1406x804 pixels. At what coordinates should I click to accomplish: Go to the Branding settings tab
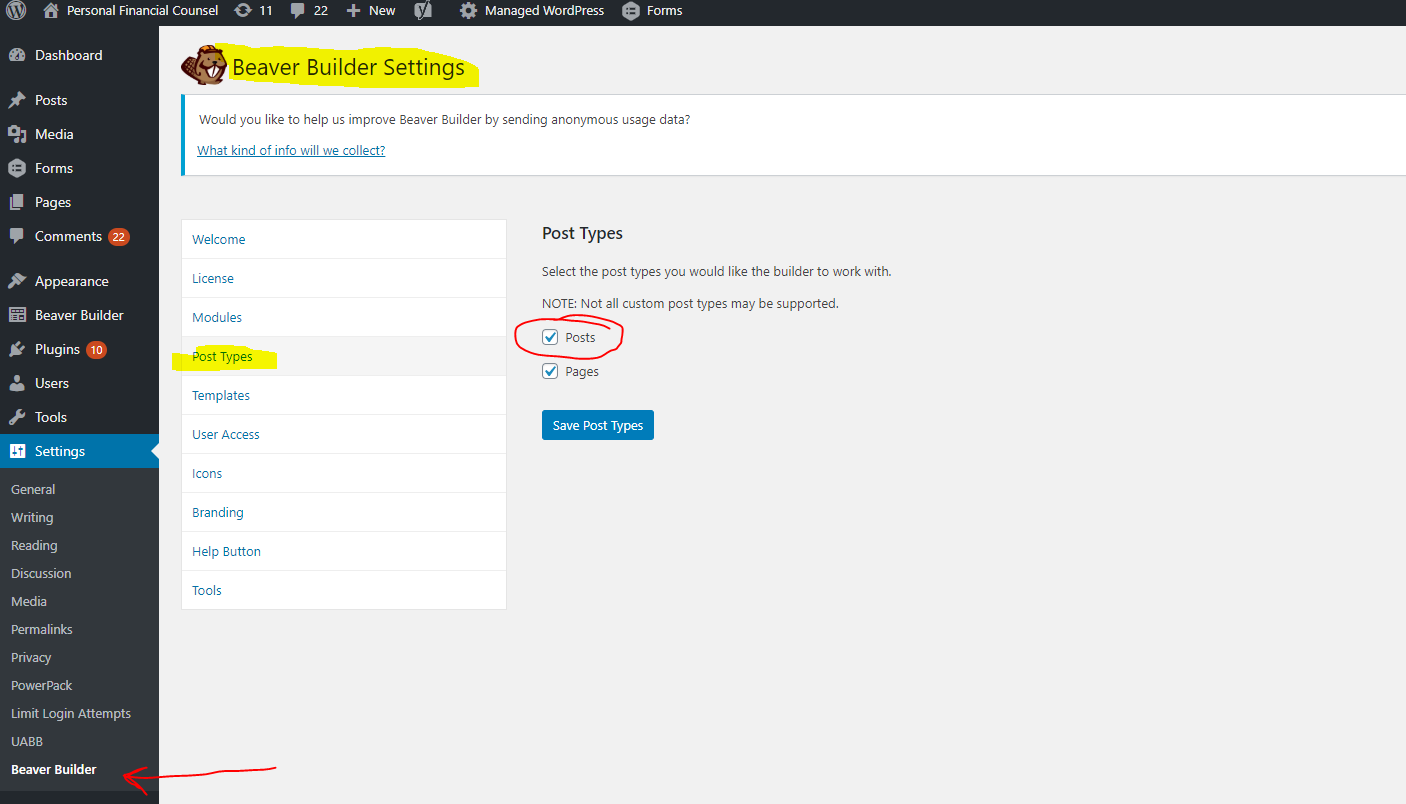[343, 512]
